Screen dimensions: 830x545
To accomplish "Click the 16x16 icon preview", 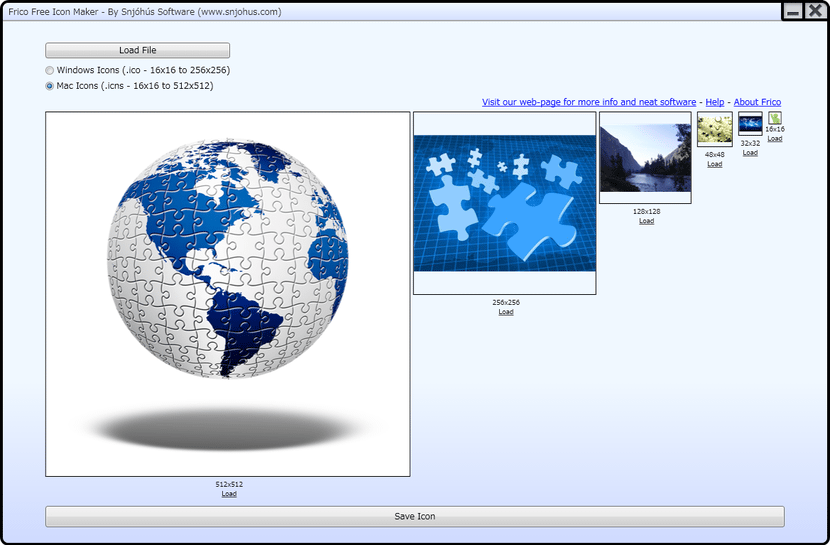I will pos(774,118).
